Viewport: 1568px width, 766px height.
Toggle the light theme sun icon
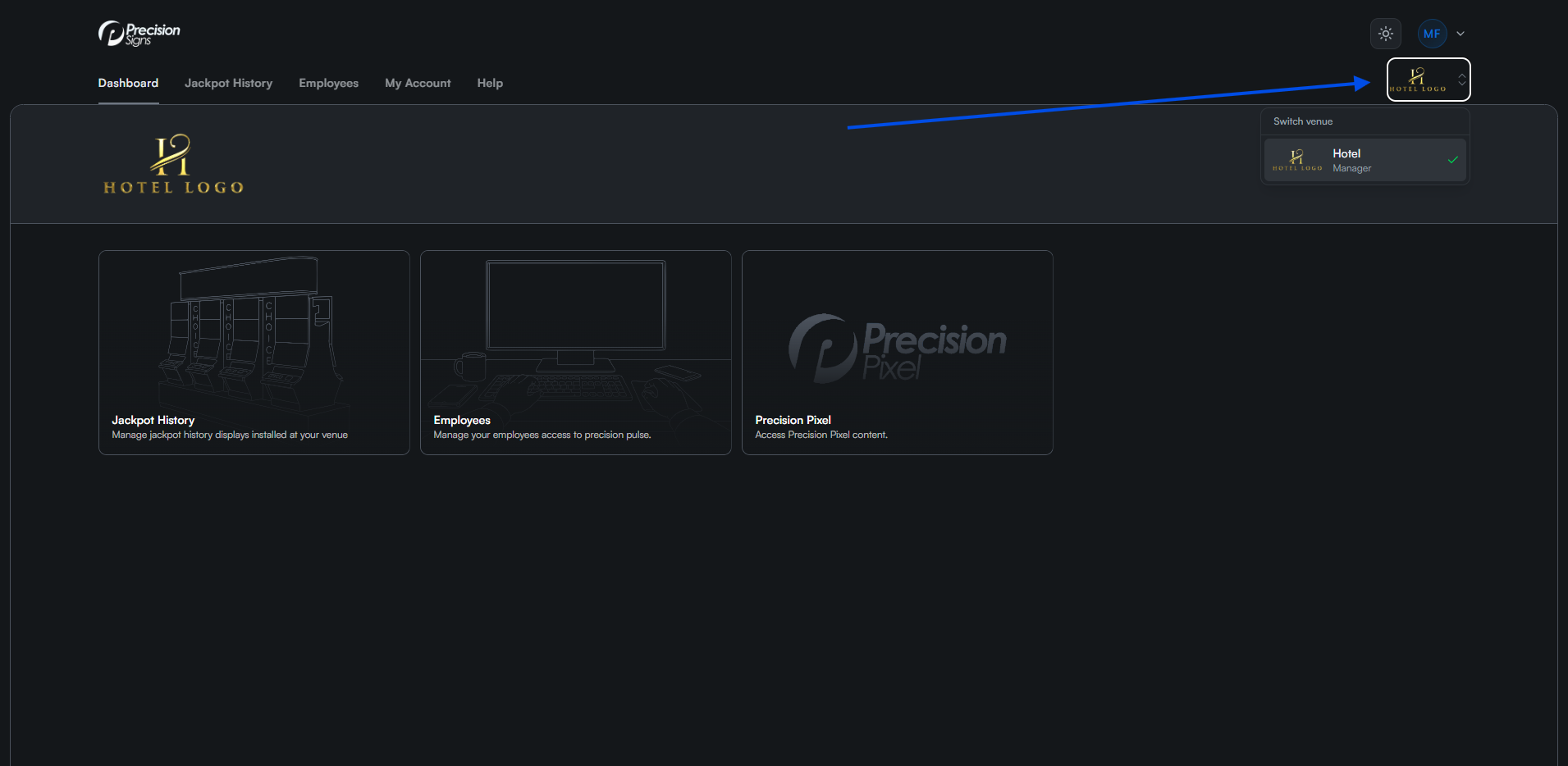coord(1385,34)
